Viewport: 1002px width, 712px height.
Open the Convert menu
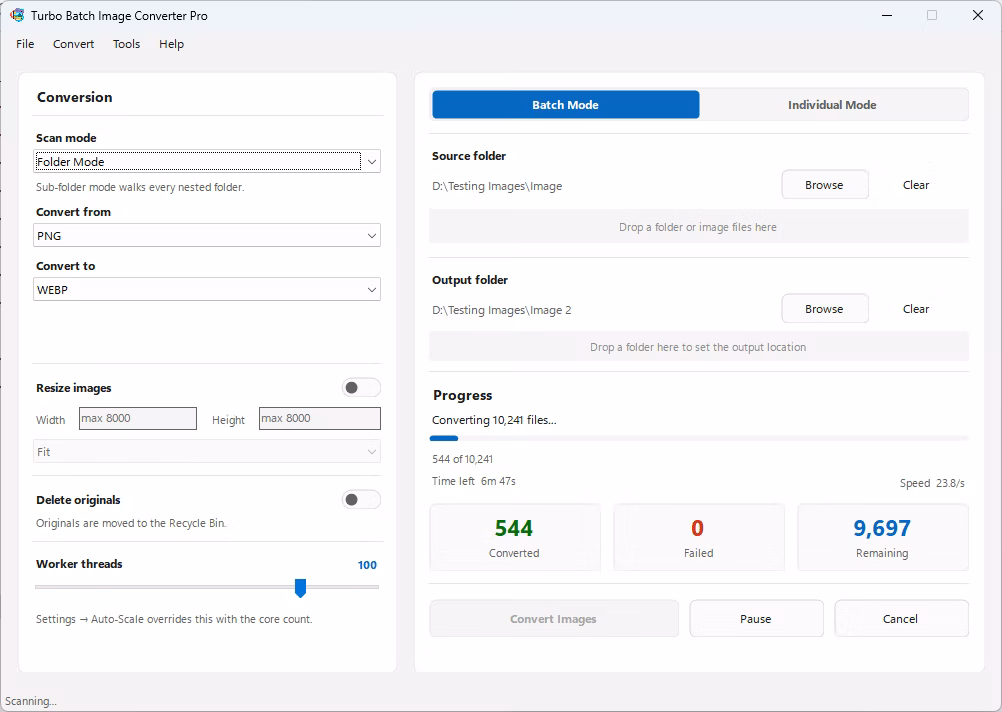[x=73, y=44]
